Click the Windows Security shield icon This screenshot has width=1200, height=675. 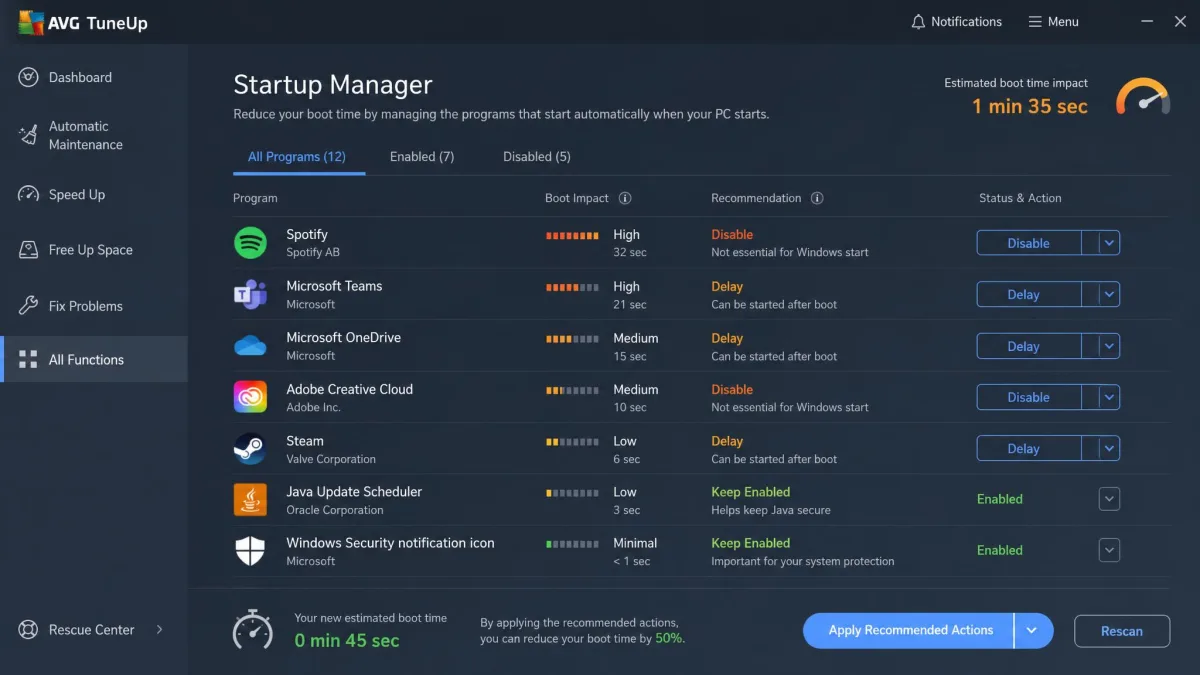[250, 551]
